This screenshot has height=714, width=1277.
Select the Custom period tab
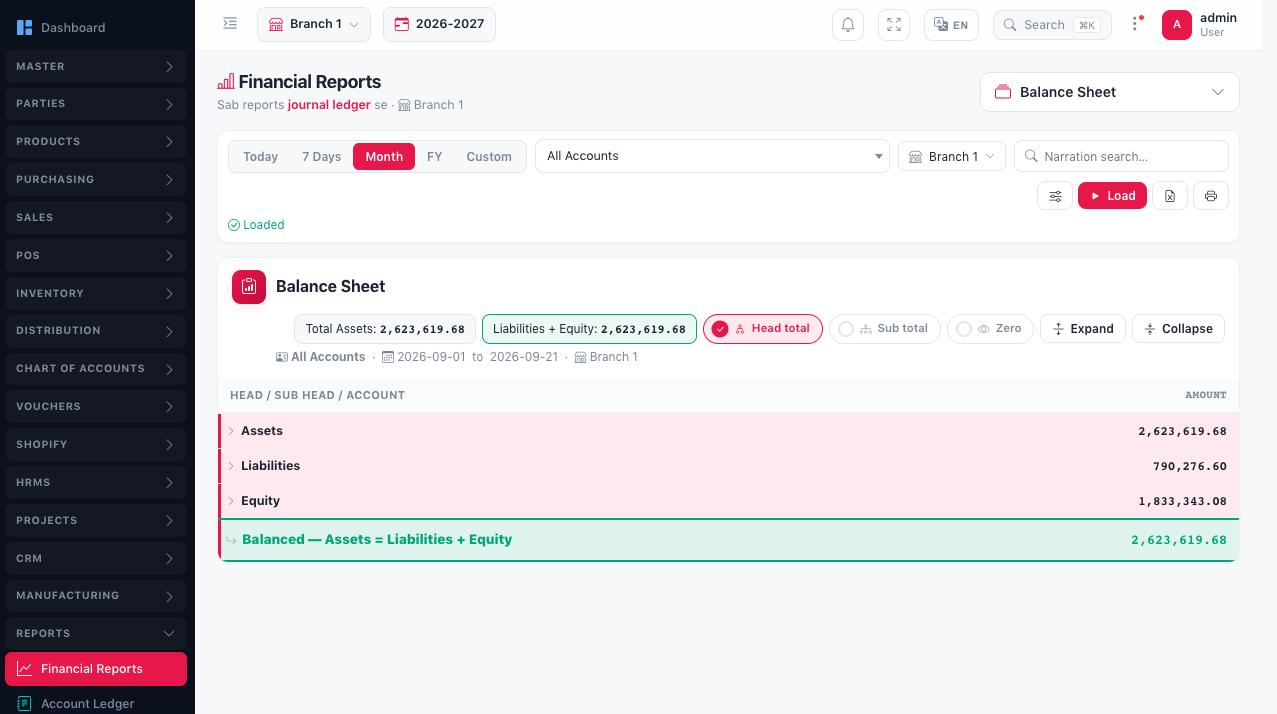[489, 157]
